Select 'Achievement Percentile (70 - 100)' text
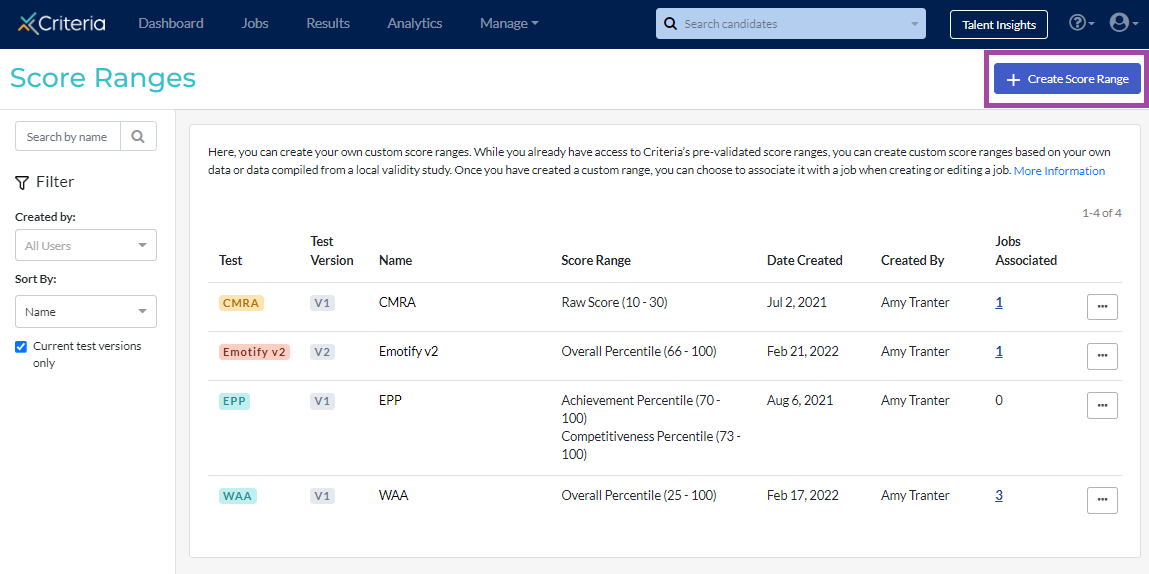Image resolution: width=1149 pixels, height=574 pixels. (641, 409)
